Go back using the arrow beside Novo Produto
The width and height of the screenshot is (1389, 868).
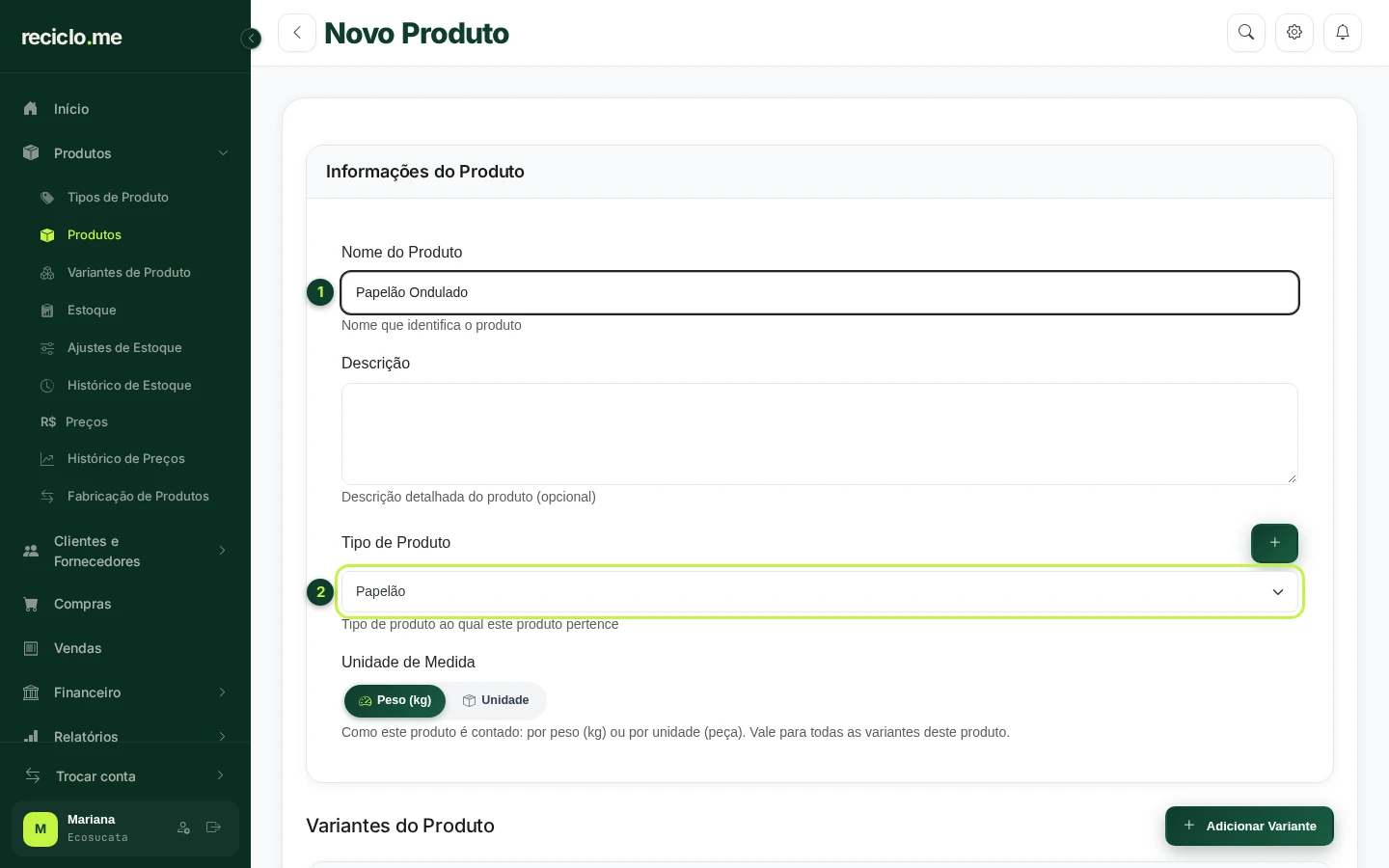click(x=297, y=33)
